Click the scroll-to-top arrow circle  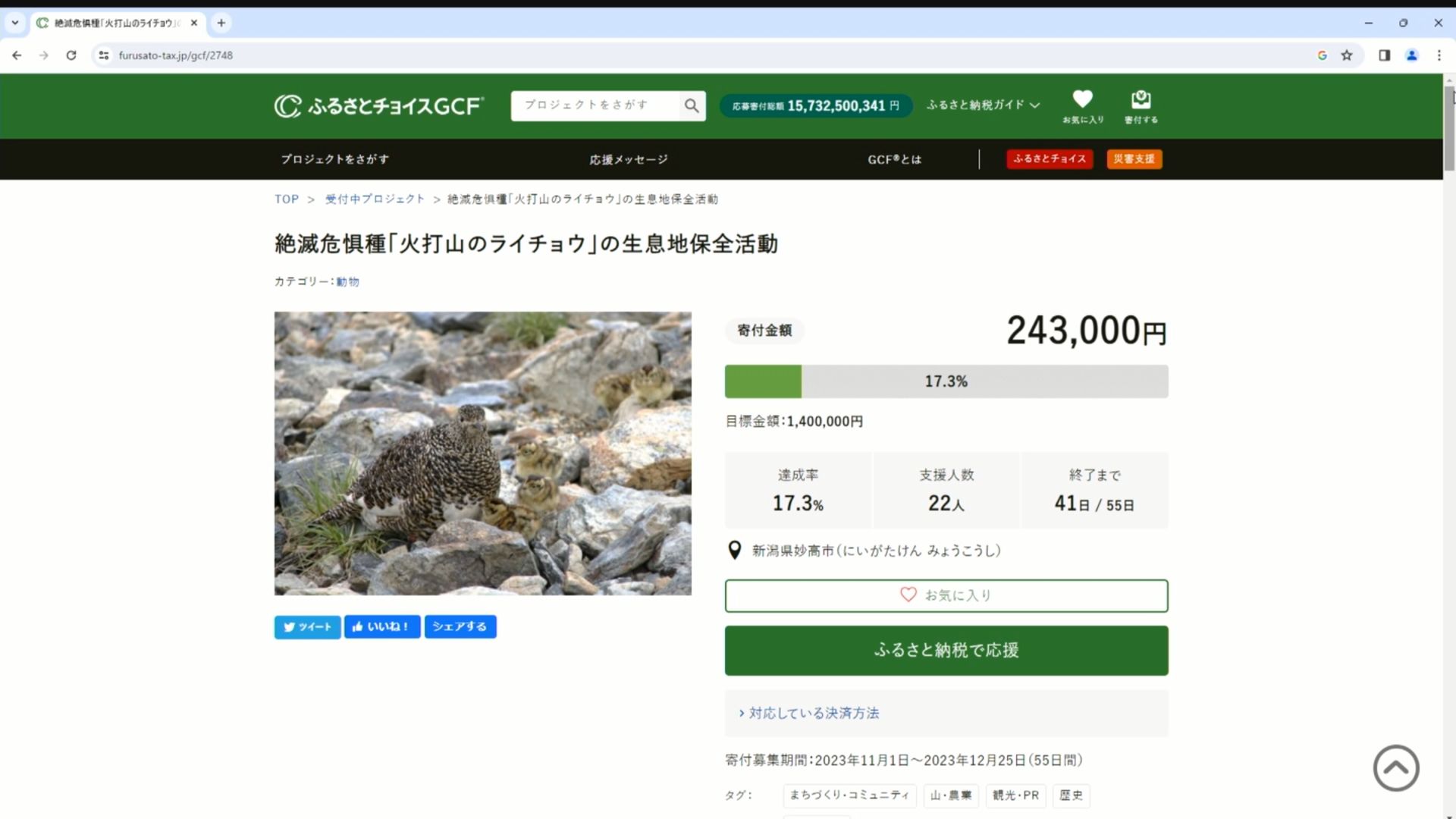pos(1395,767)
